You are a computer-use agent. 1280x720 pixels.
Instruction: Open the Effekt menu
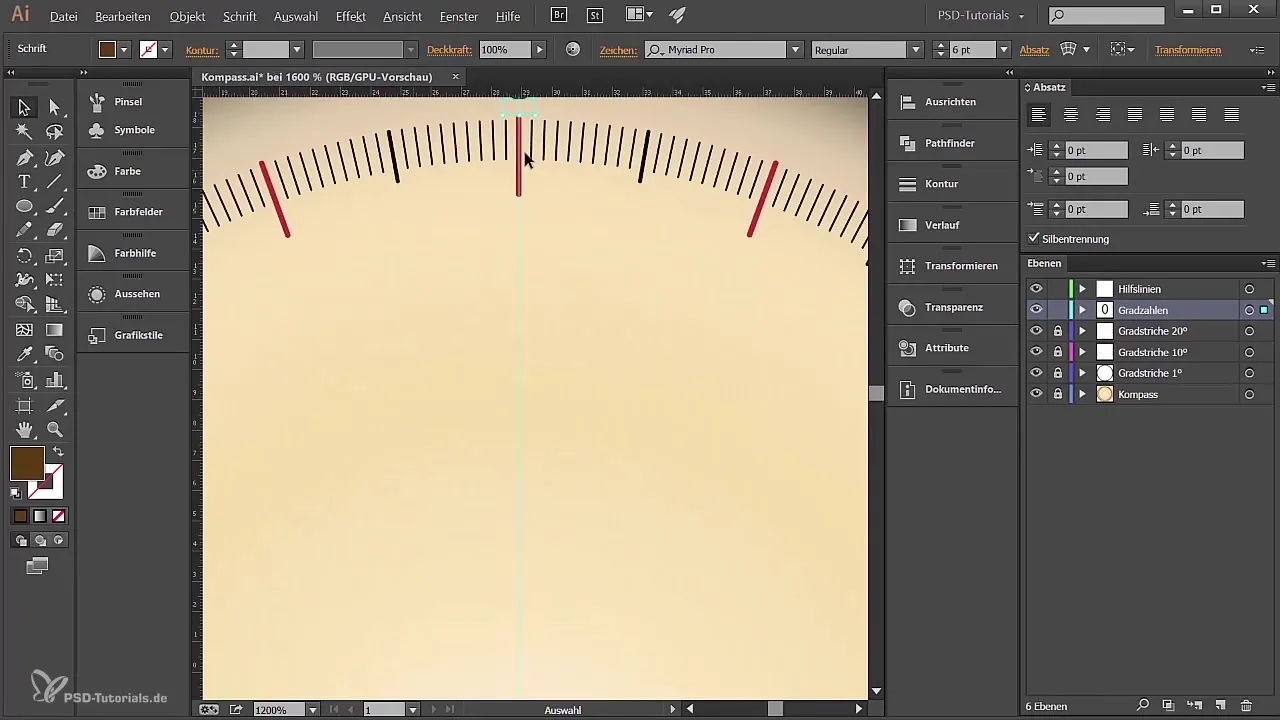(x=351, y=17)
